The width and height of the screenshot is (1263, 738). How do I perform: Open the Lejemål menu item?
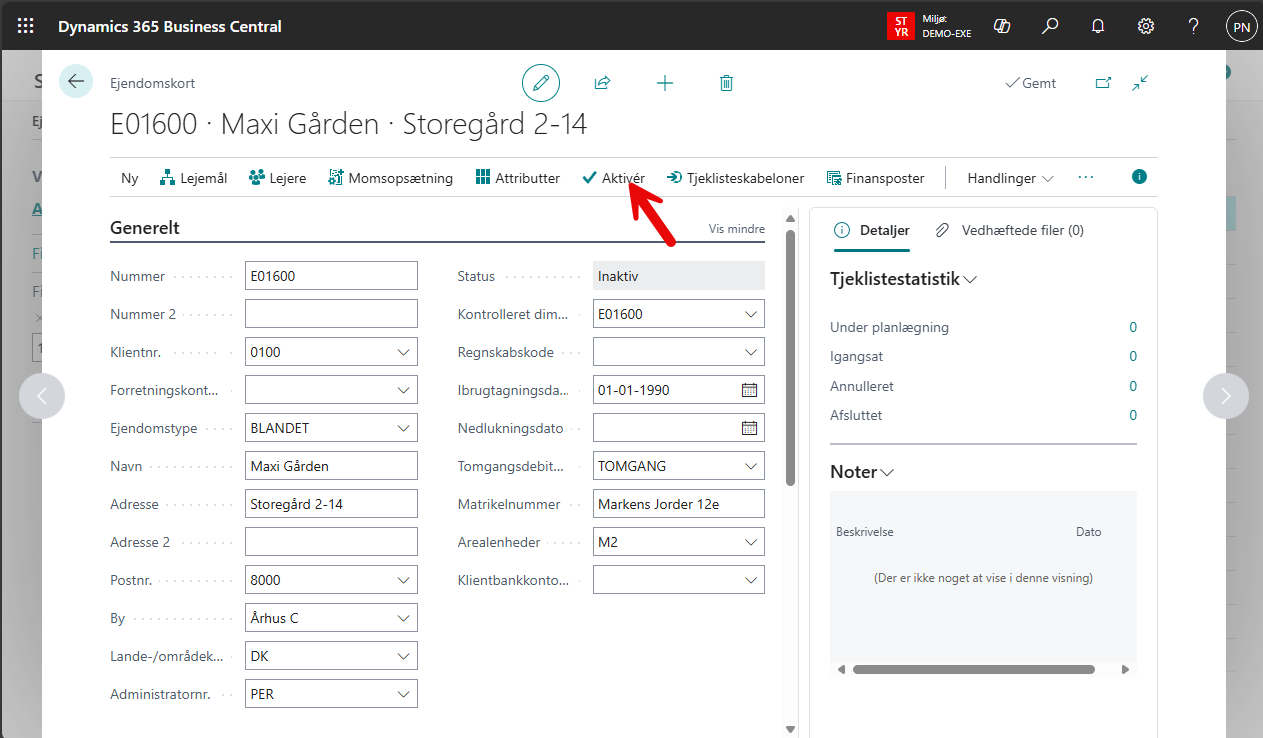[194, 178]
